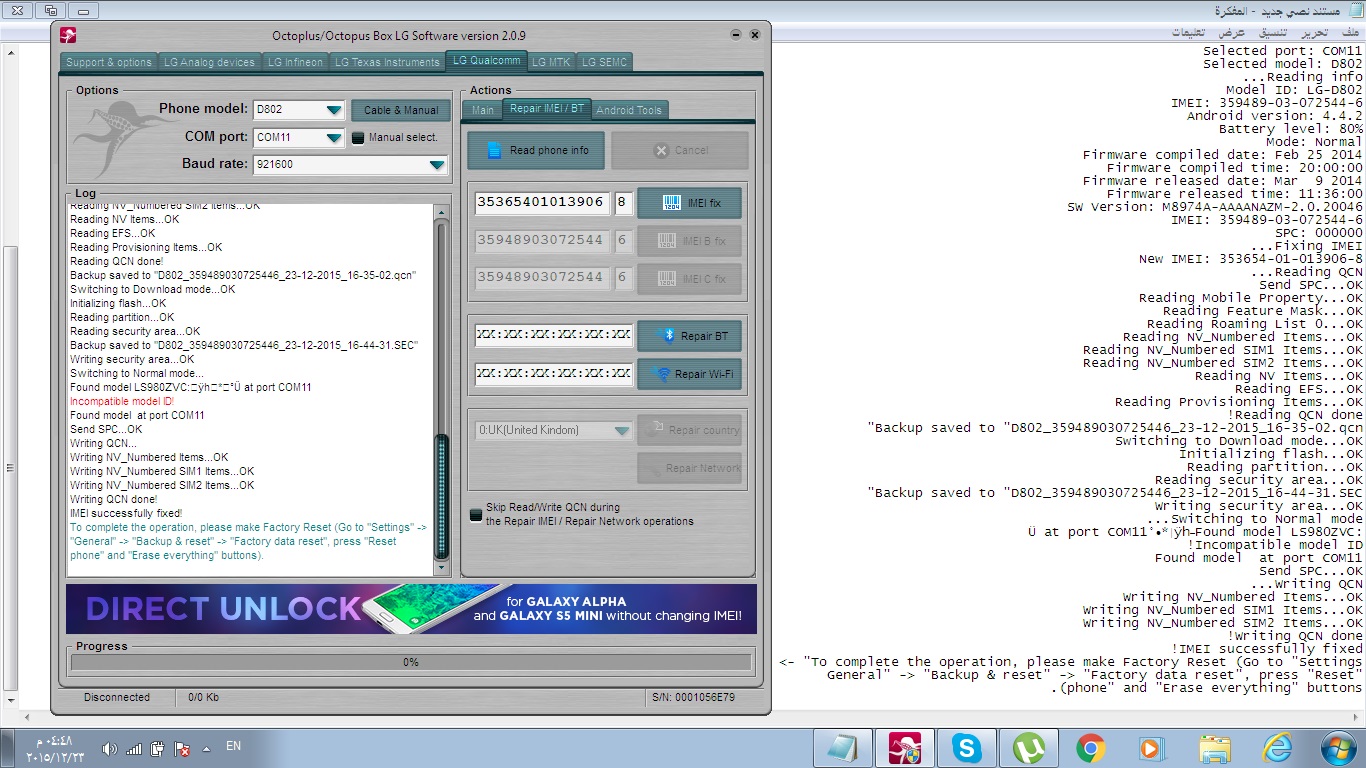Click the Wi-Fi icon on Repair Wi-Fi

pos(661,374)
